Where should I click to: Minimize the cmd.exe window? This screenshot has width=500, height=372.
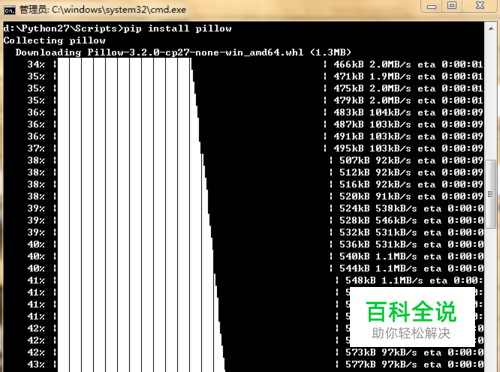point(431,6)
